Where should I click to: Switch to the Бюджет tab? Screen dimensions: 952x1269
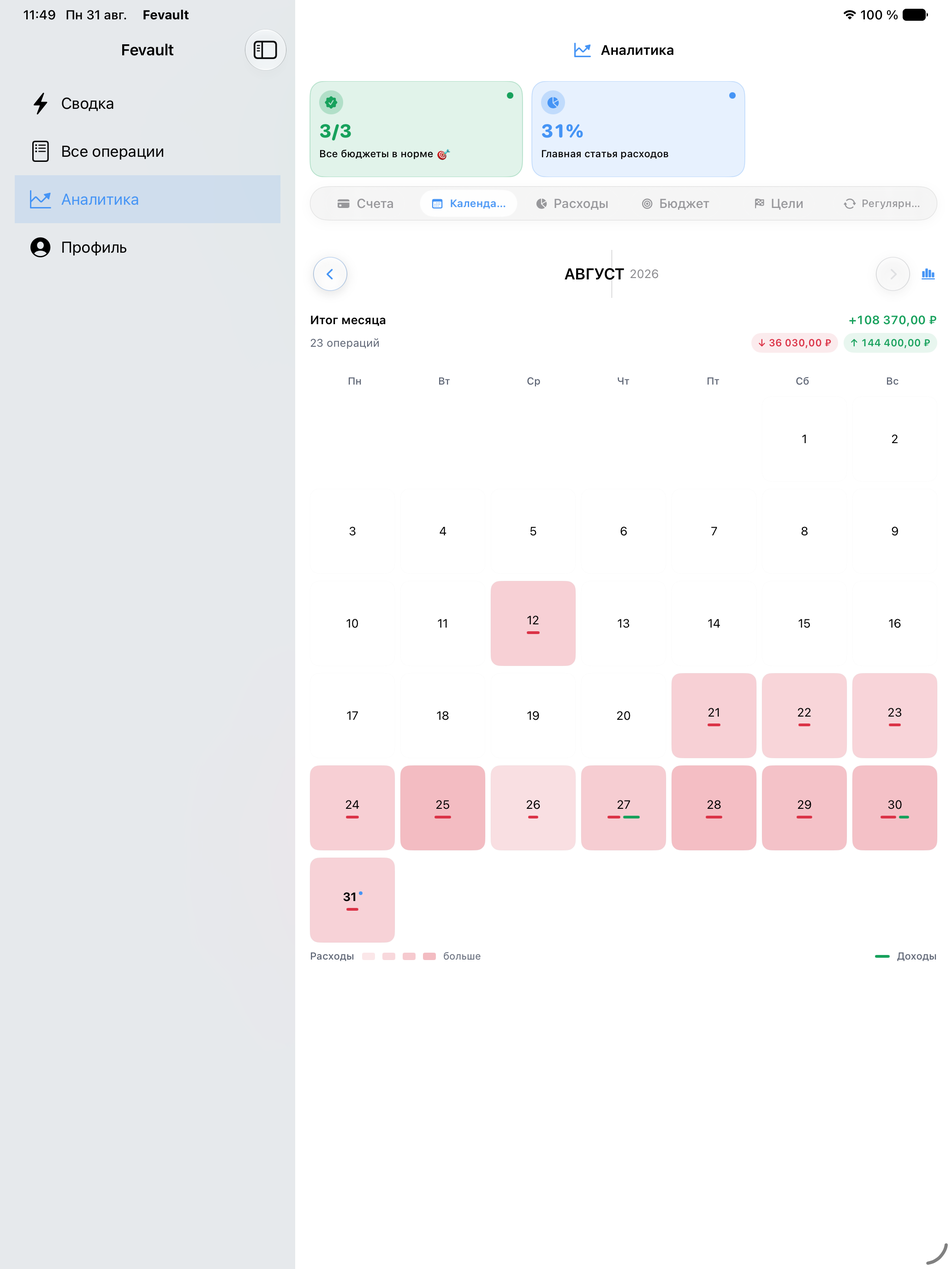pos(675,204)
